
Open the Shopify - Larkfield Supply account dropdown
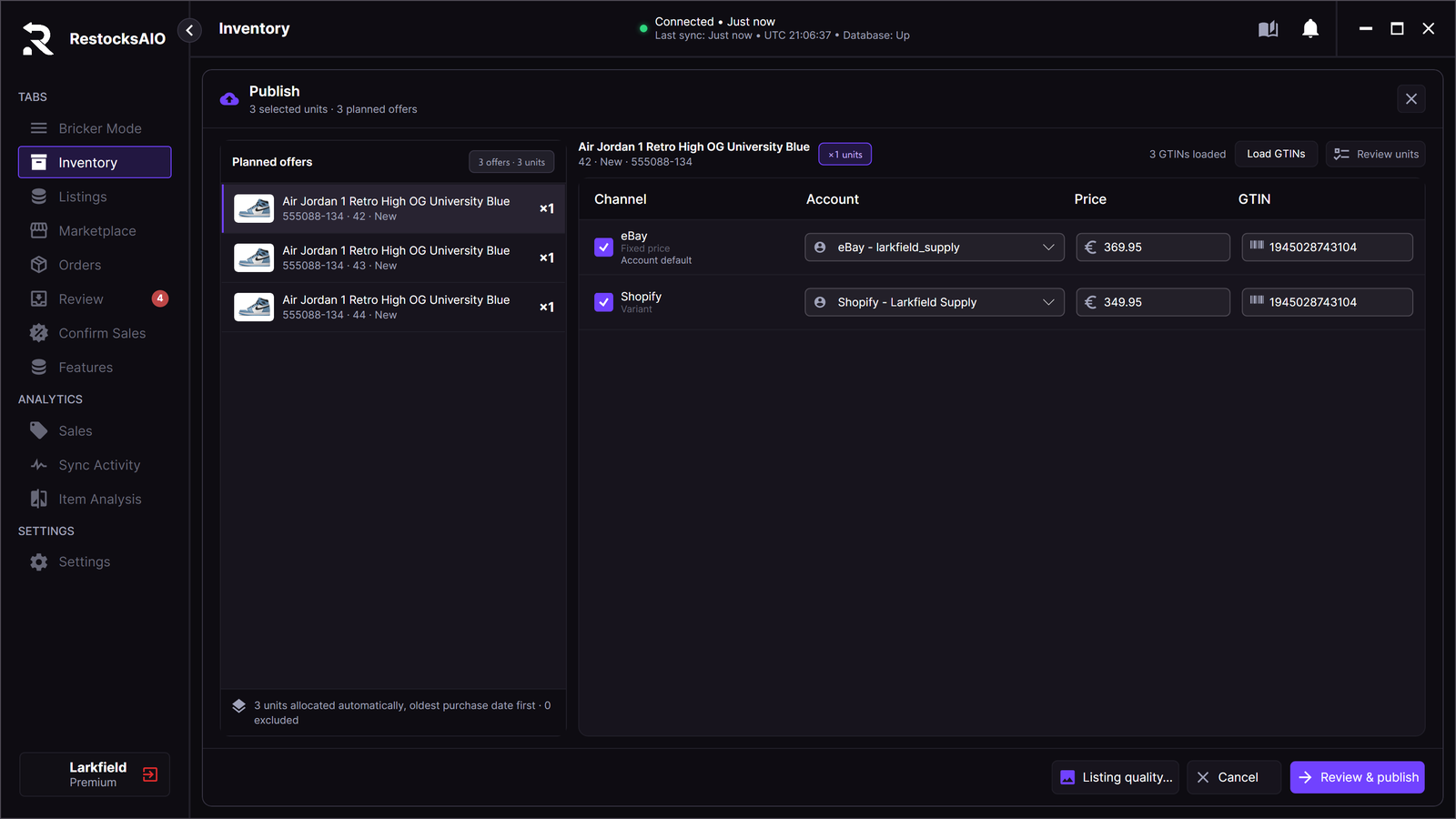tap(935, 302)
